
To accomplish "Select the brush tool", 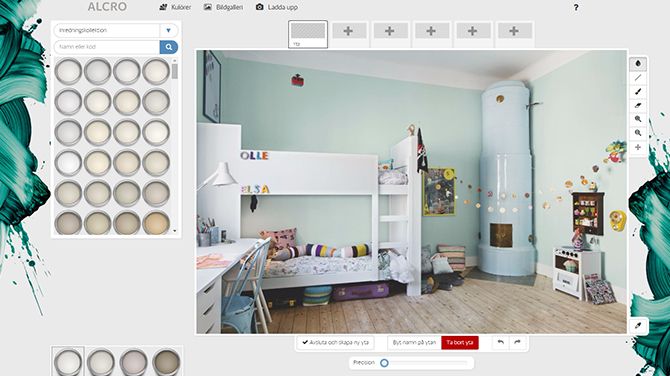I will pos(638,91).
